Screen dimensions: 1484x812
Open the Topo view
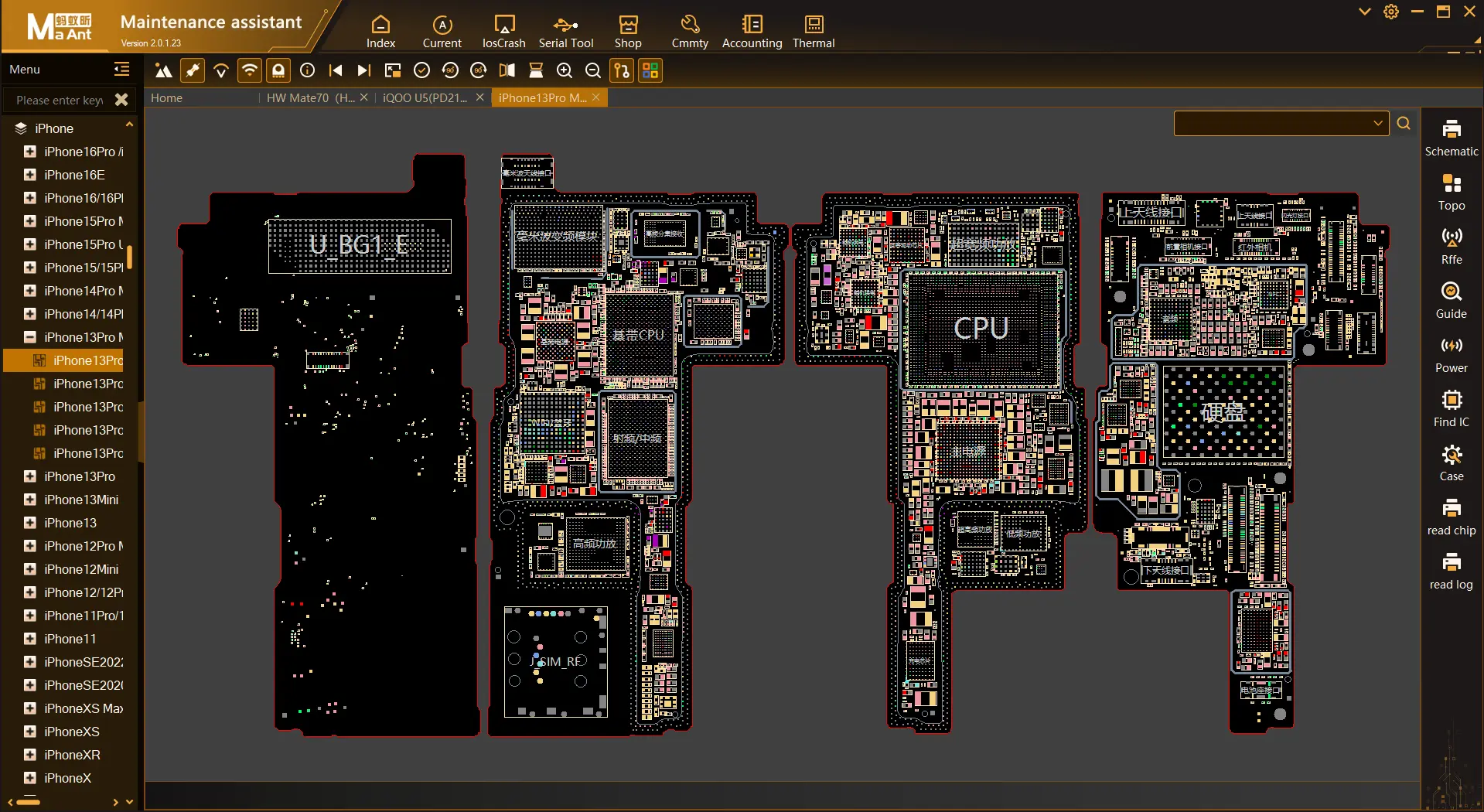click(x=1452, y=193)
